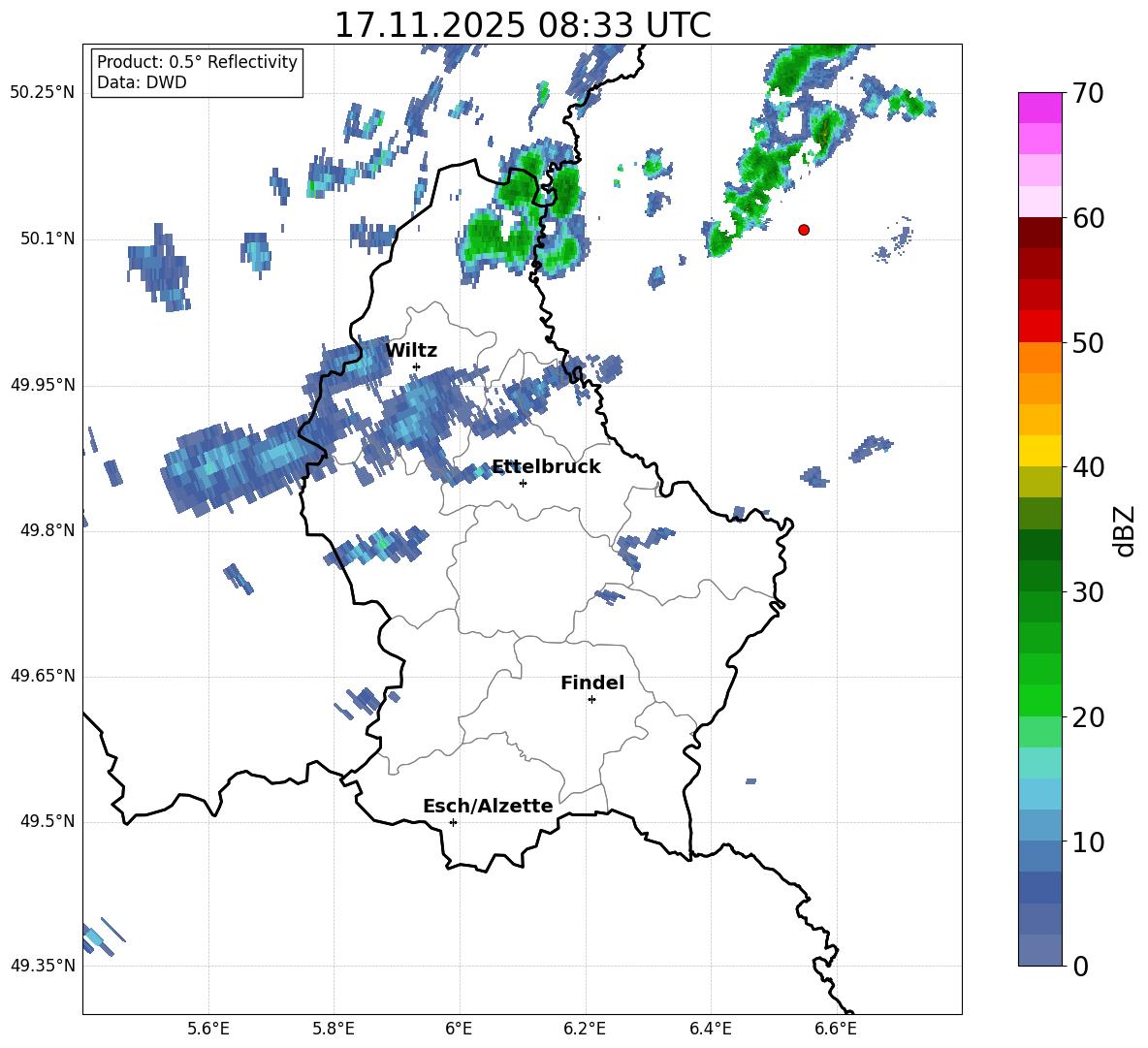Click the 0 tick on the colorbar
This screenshot has width=1148, height=1048.
tap(1081, 966)
